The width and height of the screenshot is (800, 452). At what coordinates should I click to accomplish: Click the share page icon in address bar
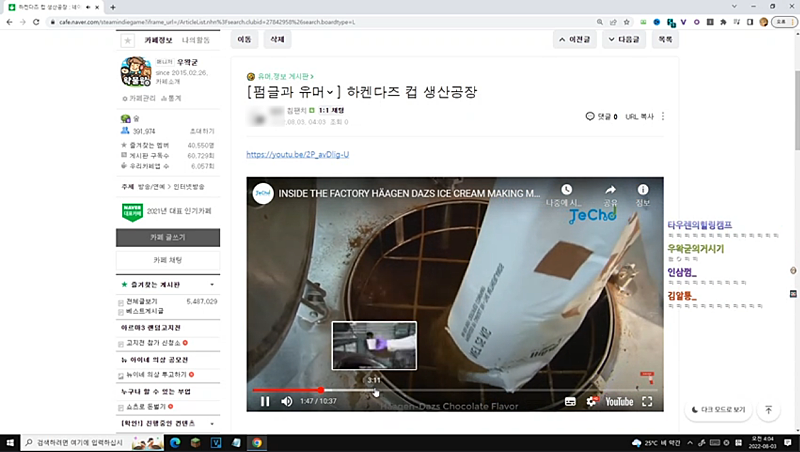[x=613, y=22]
